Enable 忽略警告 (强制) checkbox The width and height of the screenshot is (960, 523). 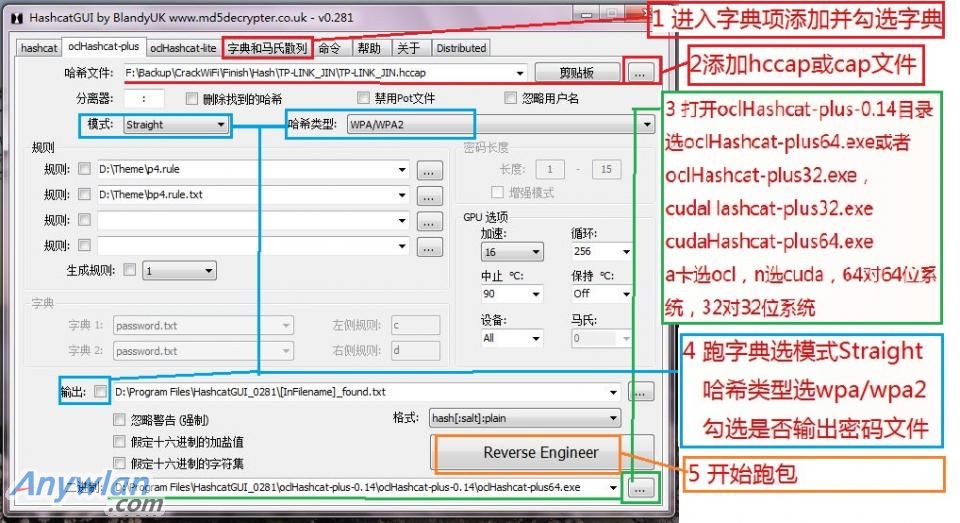(x=119, y=420)
